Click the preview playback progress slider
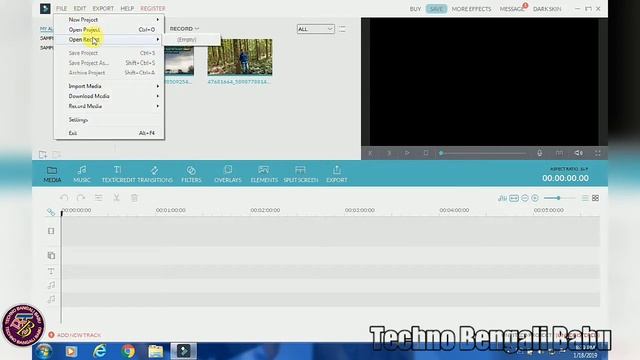Viewport: 640px width, 360px height. pos(483,153)
